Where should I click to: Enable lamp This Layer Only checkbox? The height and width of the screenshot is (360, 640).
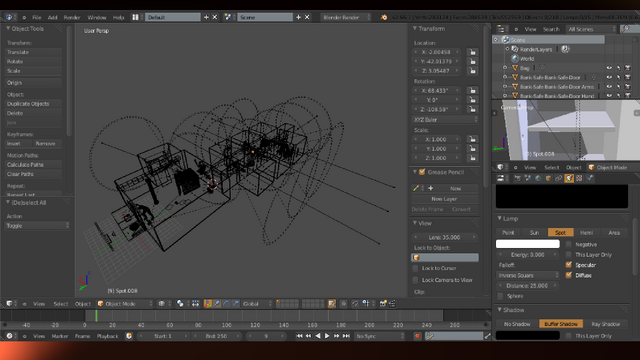click(569, 254)
